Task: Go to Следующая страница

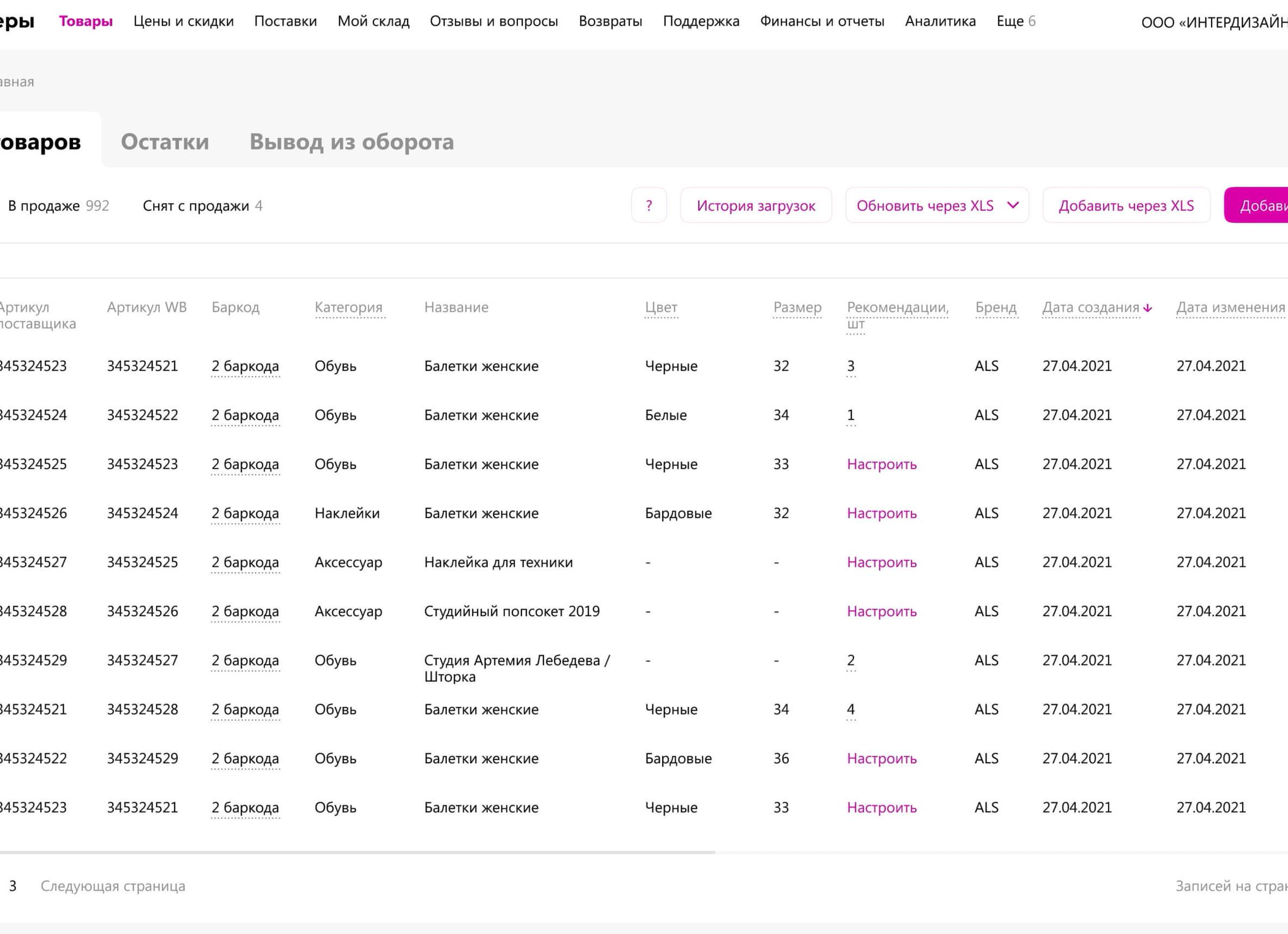Action: point(112,886)
